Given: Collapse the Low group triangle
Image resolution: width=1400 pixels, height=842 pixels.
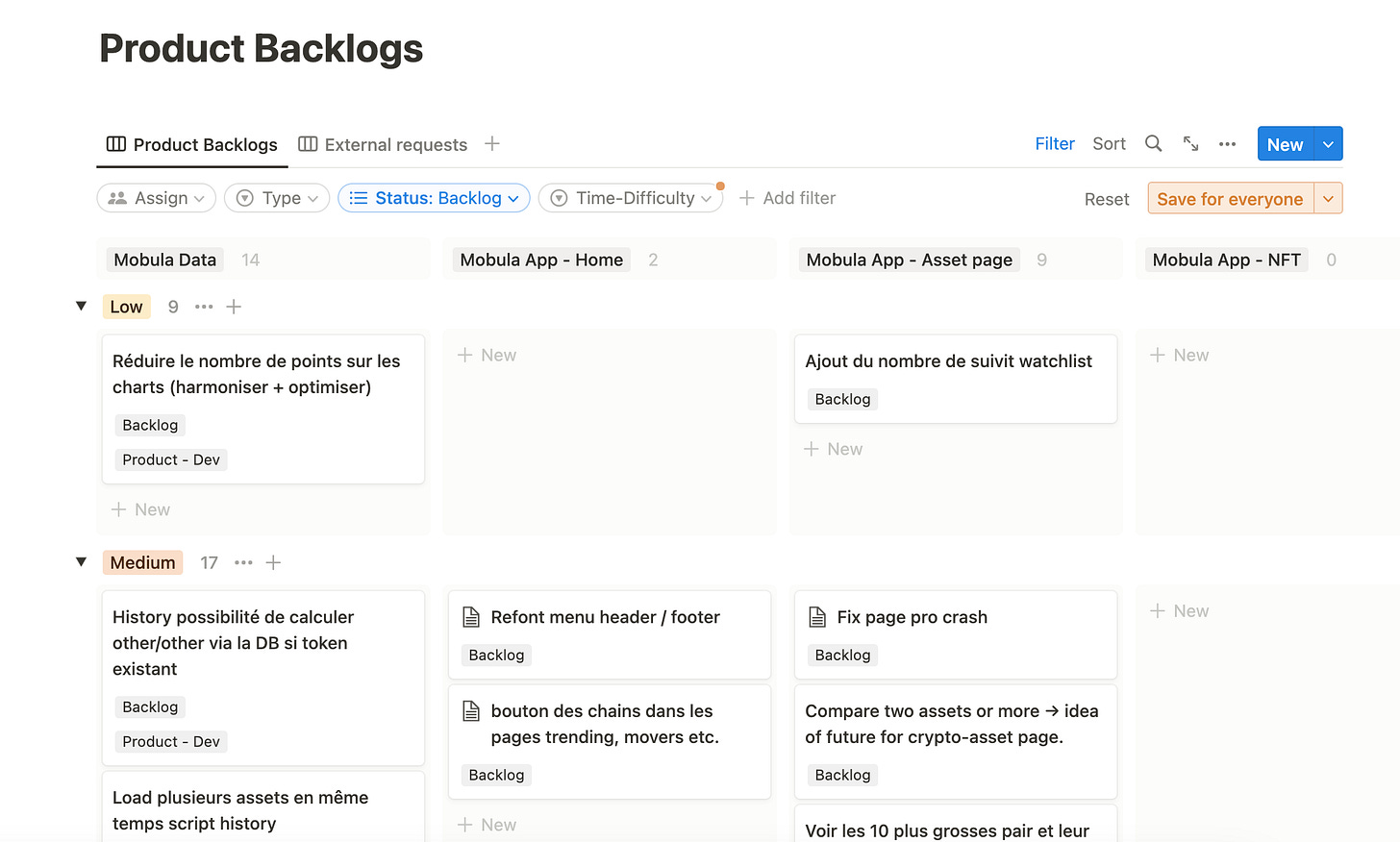Looking at the screenshot, I should point(82,306).
